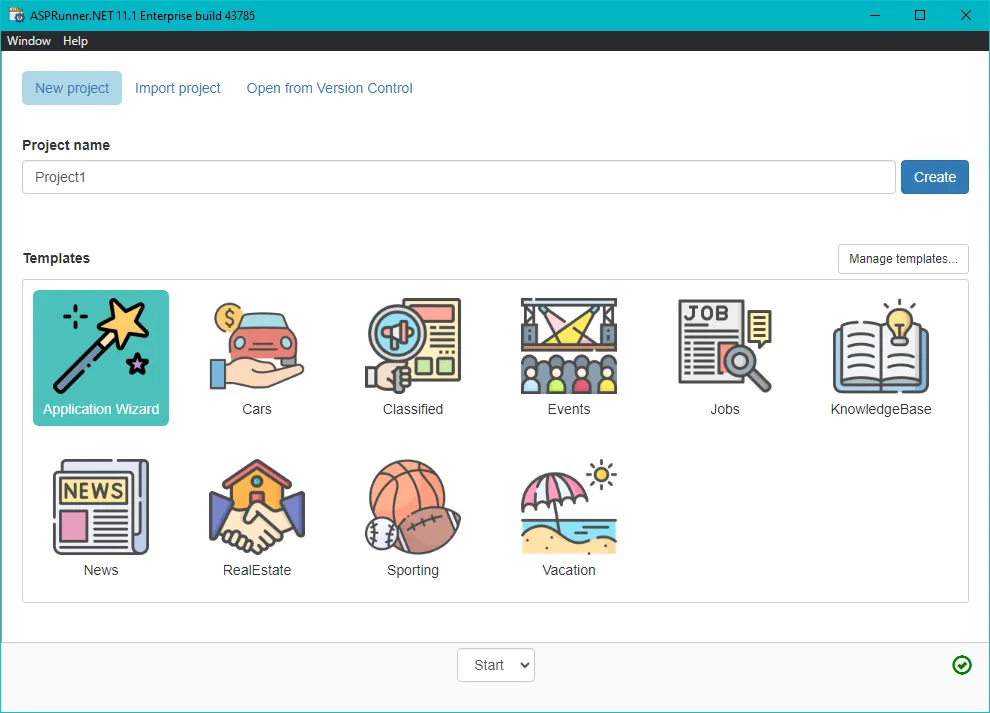Open the Help menu

pyautogui.click(x=75, y=41)
